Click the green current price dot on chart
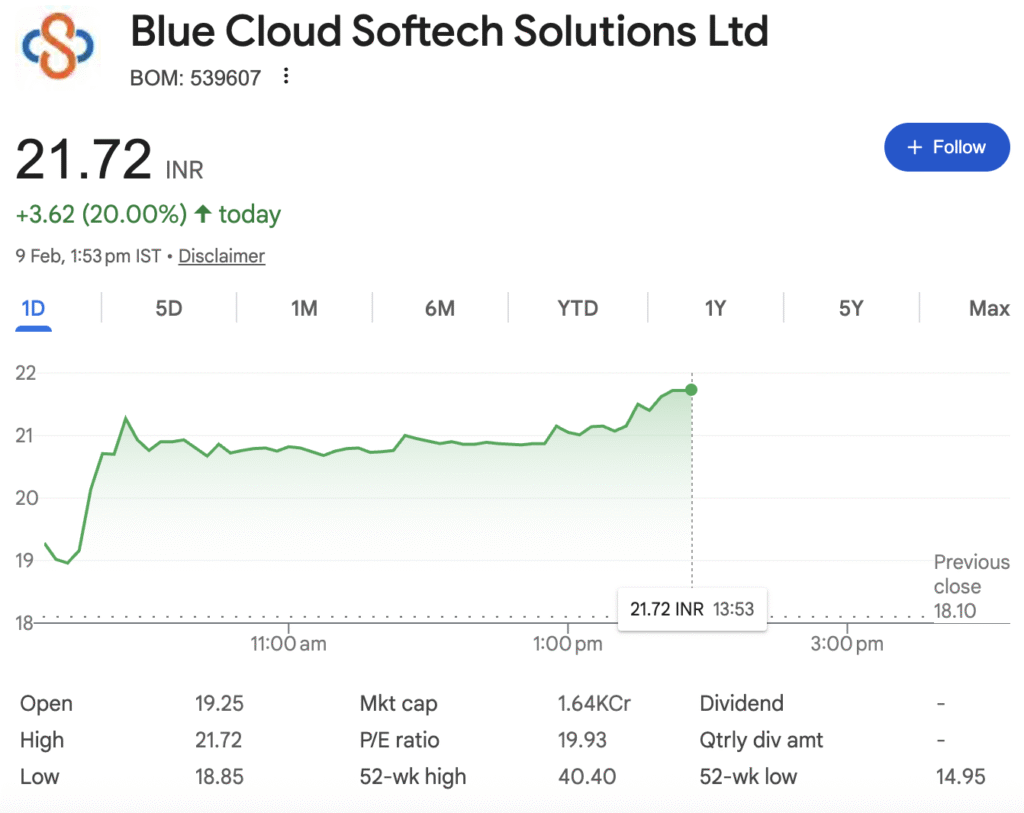The width and height of the screenshot is (1024, 813). click(691, 389)
